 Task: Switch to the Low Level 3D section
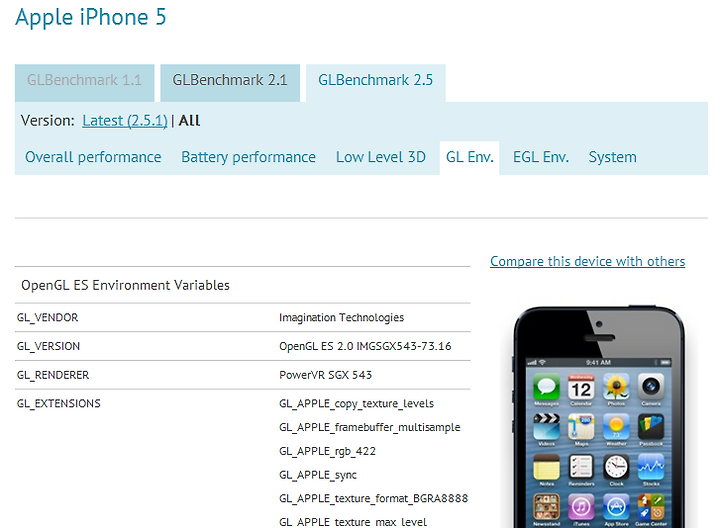tap(381, 157)
